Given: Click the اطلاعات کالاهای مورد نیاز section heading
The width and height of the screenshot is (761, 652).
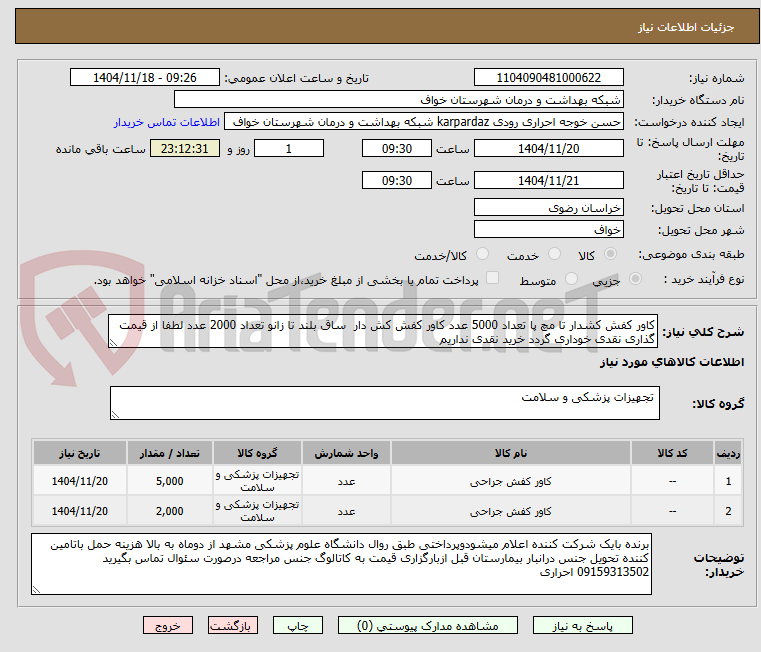Looking at the screenshot, I should (672, 362).
